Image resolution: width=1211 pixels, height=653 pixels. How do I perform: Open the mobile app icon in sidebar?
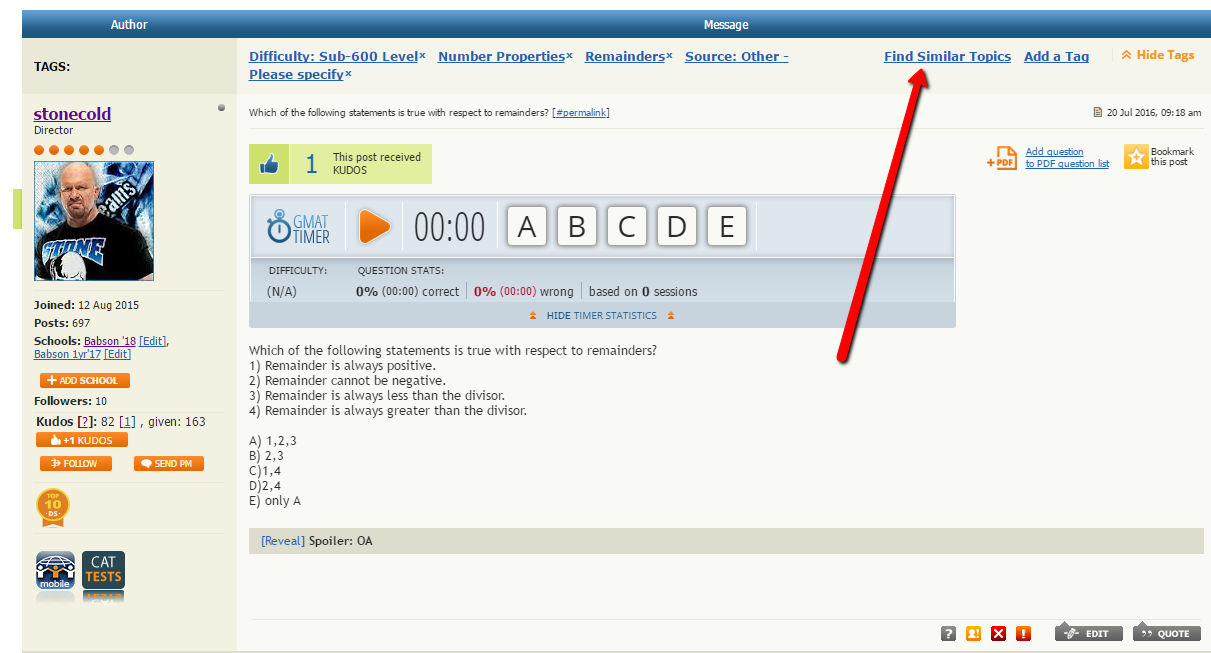[x=55, y=572]
